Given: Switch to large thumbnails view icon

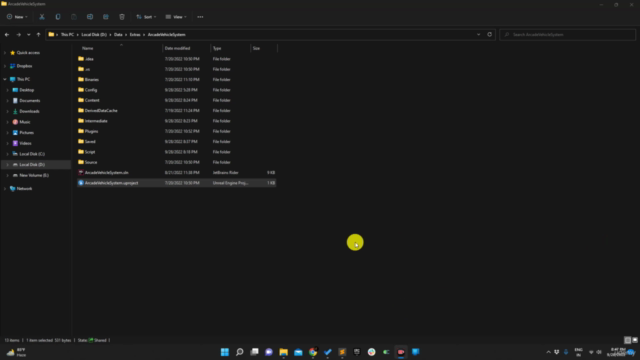Looking at the screenshot, I should pyautogui.click(x=635, y=340).
